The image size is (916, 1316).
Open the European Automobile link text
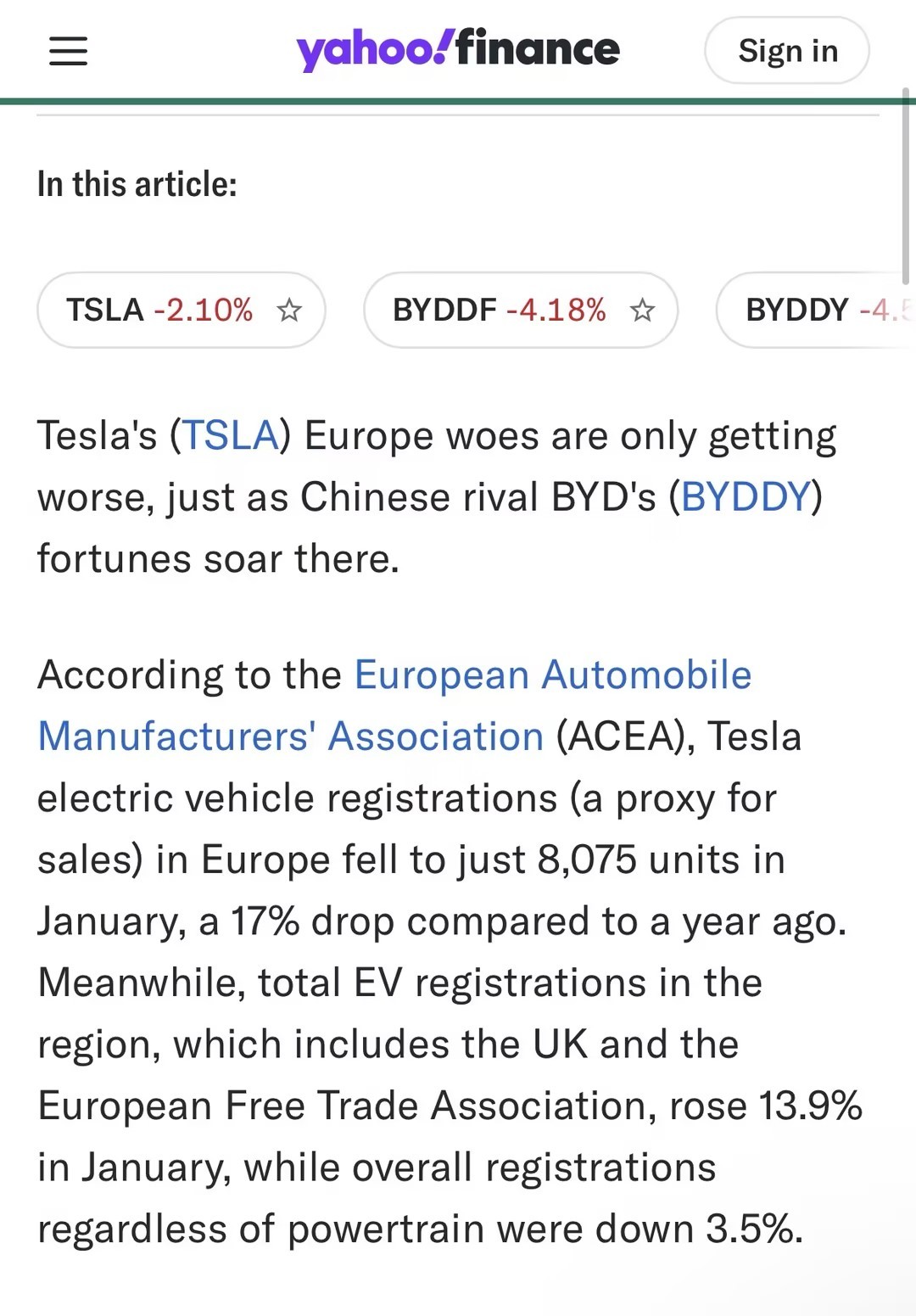553,675
